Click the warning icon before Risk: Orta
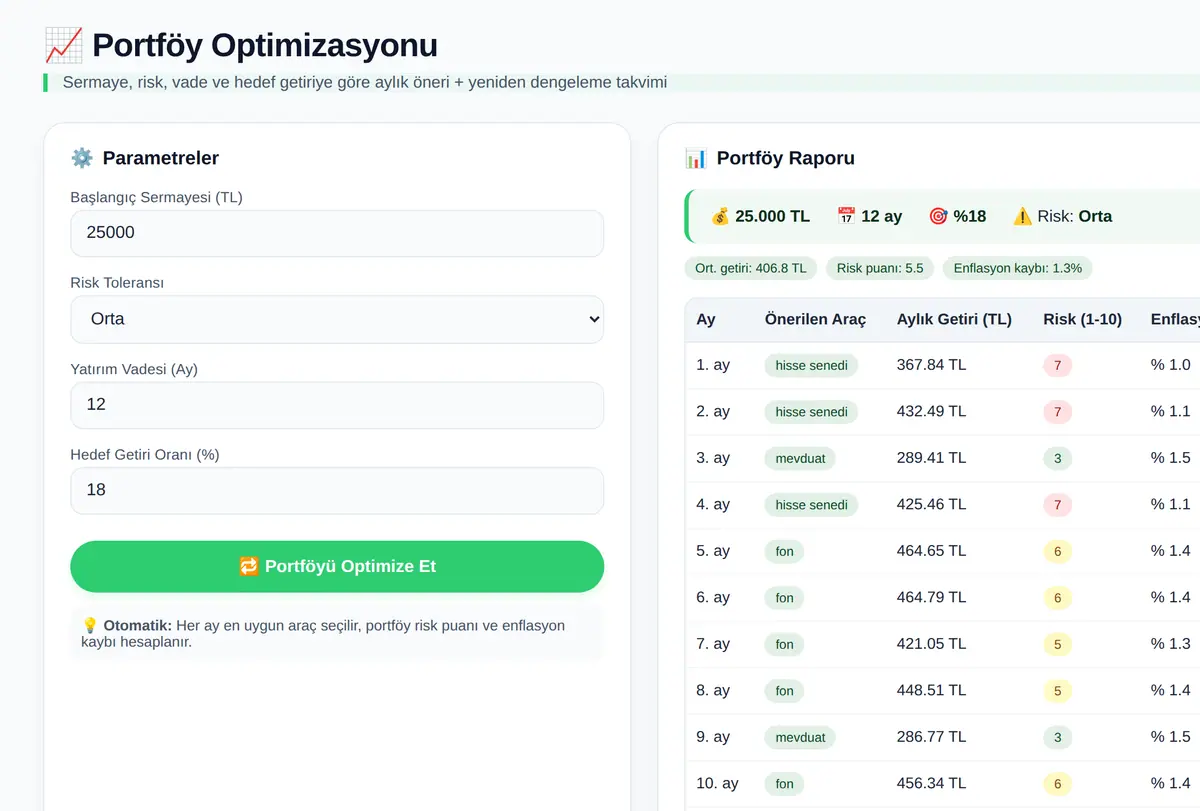The width and height of the screenshot is (1200, 811). tap(1022, 216)
